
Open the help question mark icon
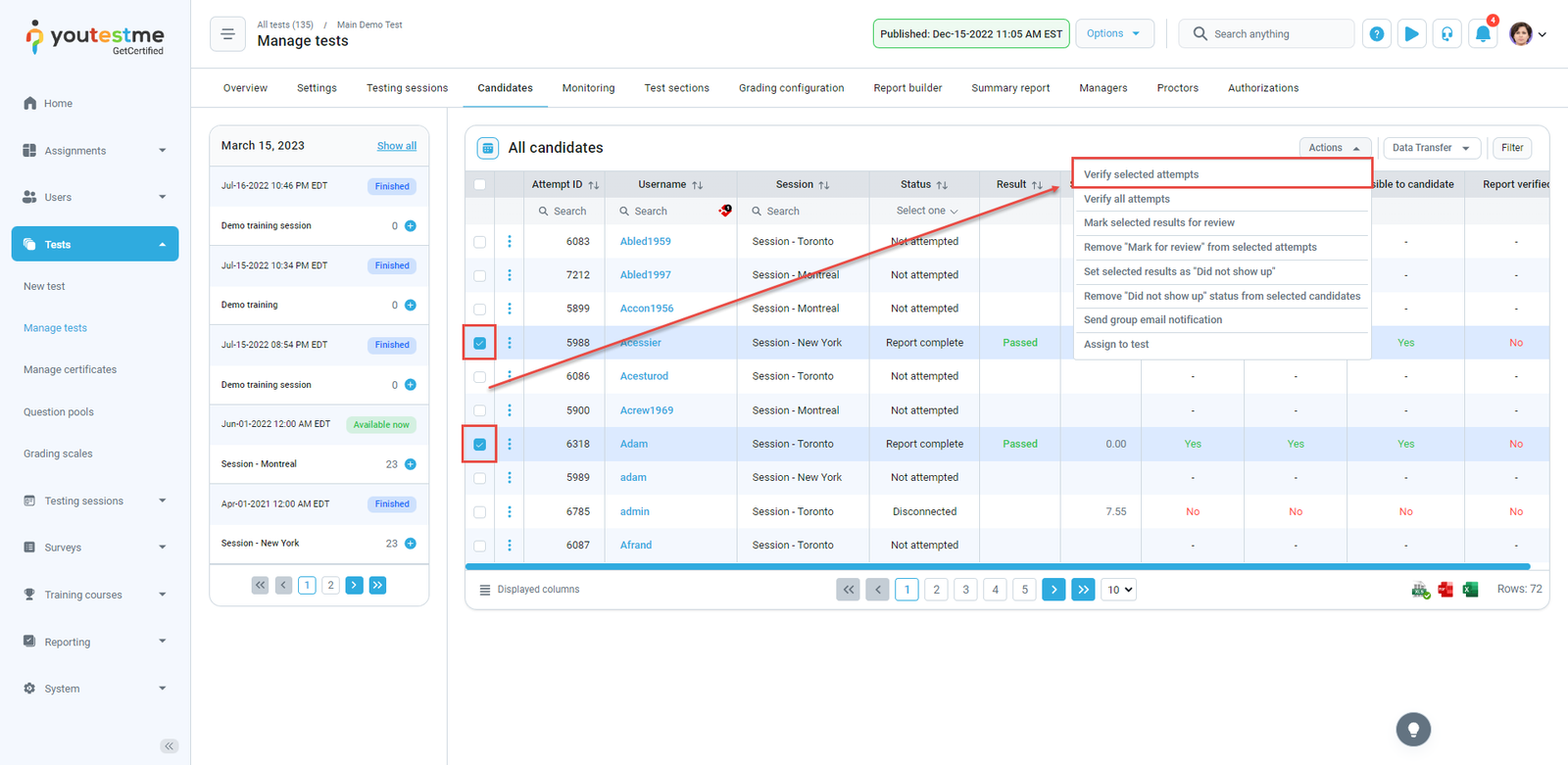[x=1377, y=34]
